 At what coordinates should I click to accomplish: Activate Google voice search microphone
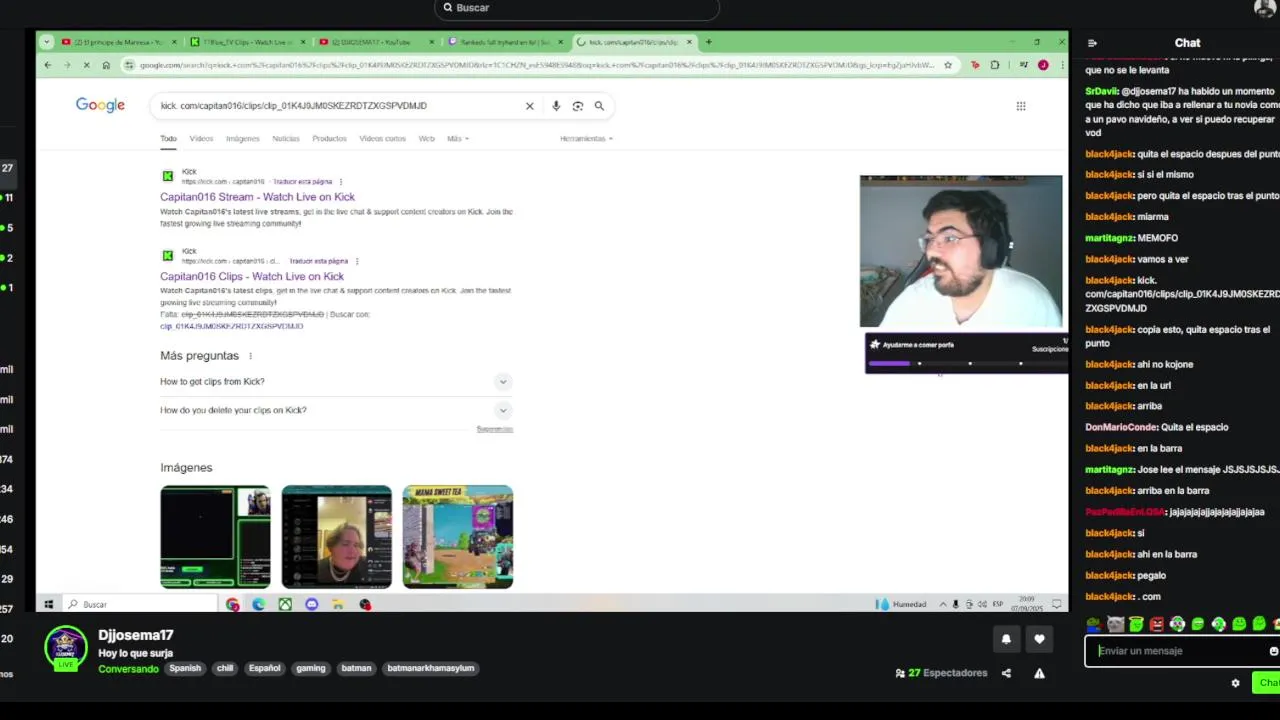coord(556,106)
